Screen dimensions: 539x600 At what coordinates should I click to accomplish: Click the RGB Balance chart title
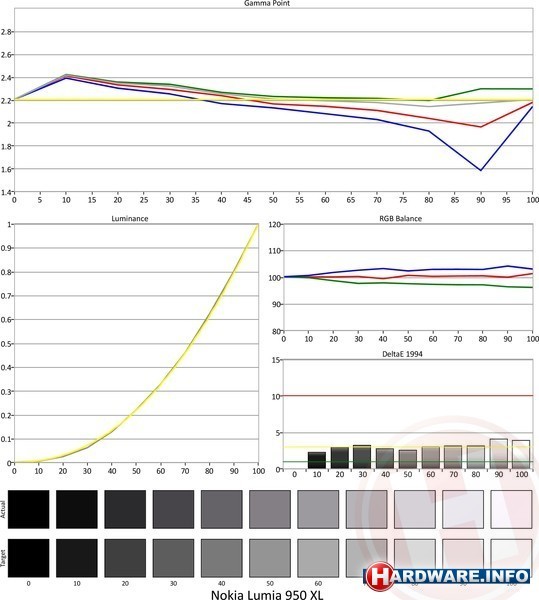point(401,218)
